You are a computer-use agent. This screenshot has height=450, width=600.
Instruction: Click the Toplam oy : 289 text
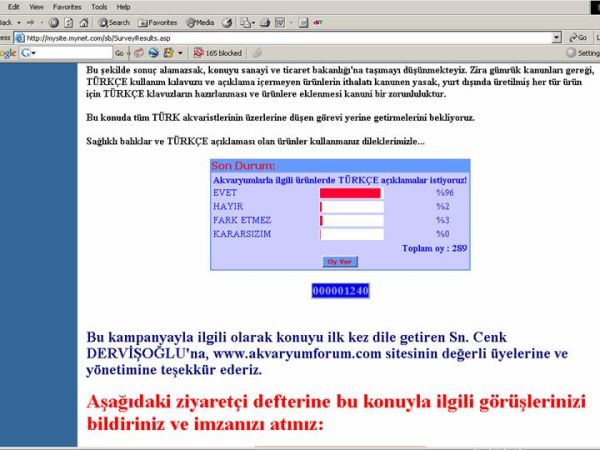[434, 248]
